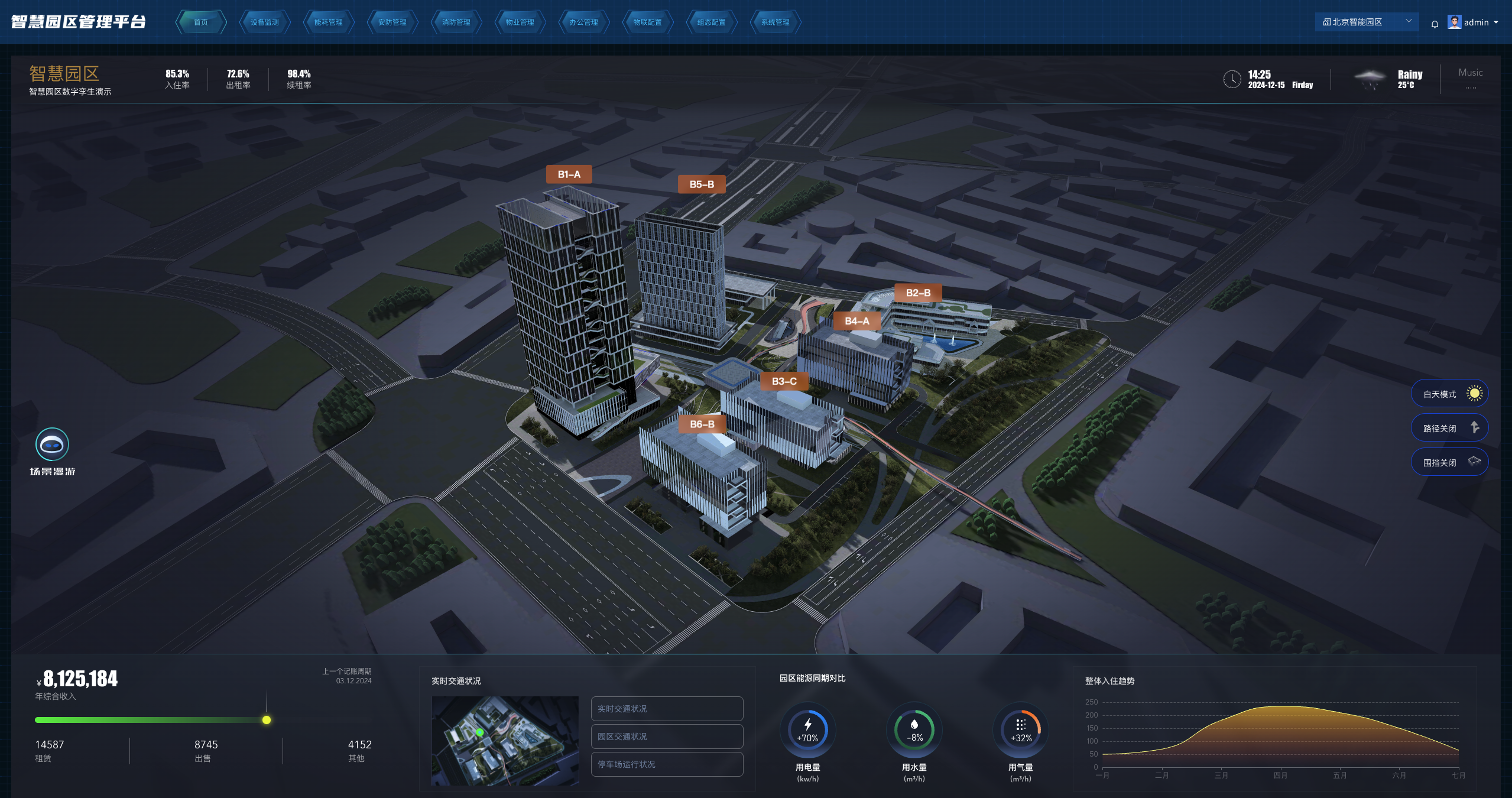Screen dimensions: 1512x798
Task: Click the real-time traffic map thumbnail
Action: click(x=505, y=741)
